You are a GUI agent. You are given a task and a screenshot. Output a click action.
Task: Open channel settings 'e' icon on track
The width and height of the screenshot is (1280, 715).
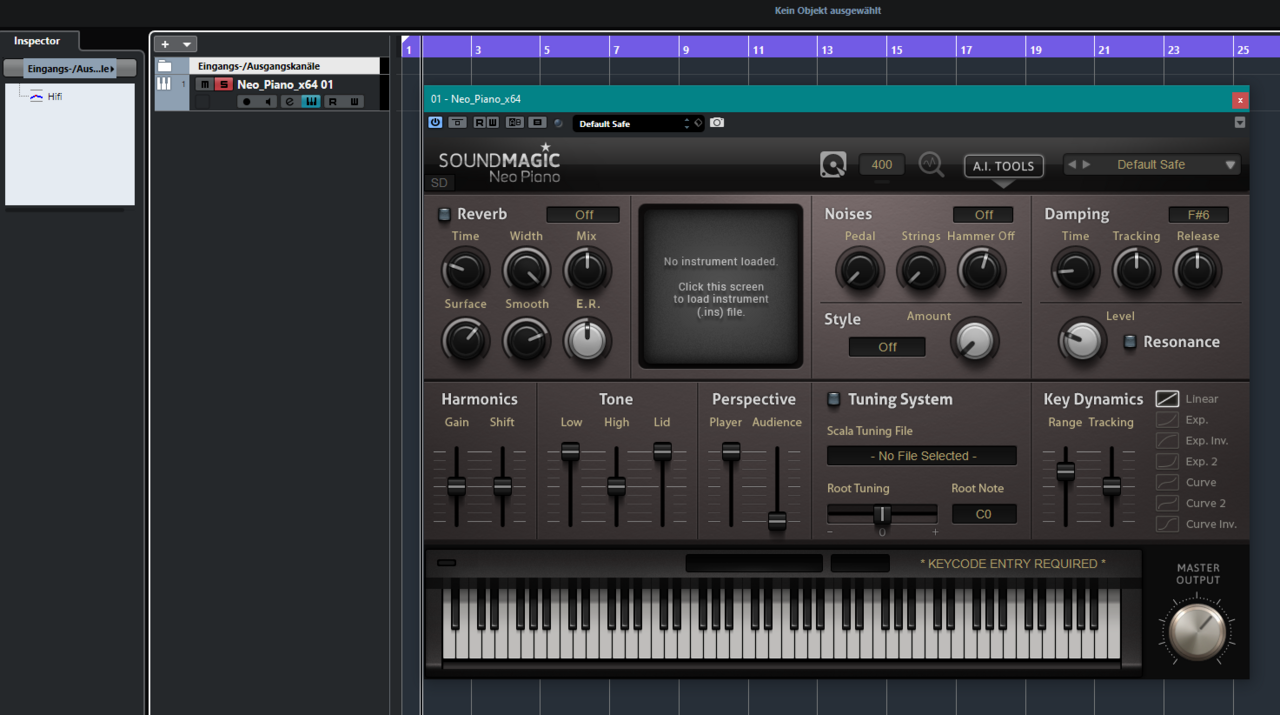point(289,102)
